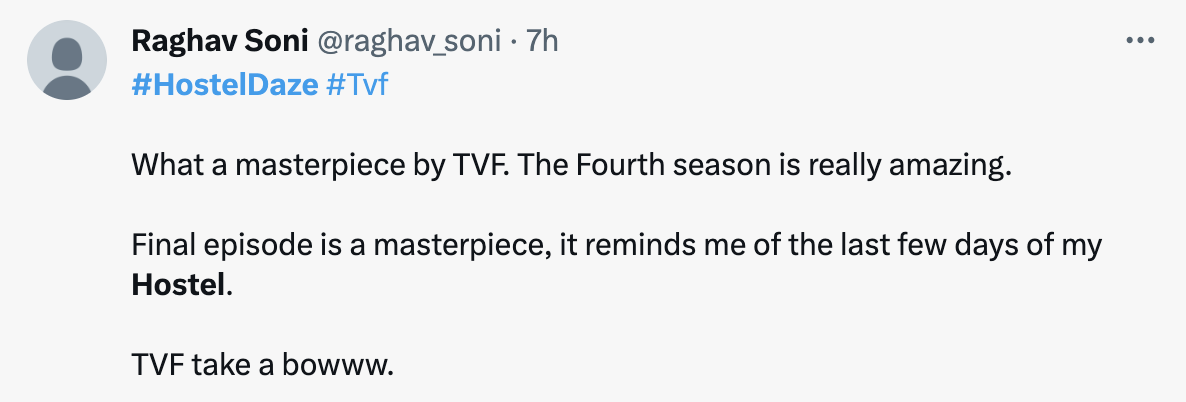This screenshot has width=1186, height=402.
Task: Click the "Final episode is a masterpiece" phrase
Action: 340,245
